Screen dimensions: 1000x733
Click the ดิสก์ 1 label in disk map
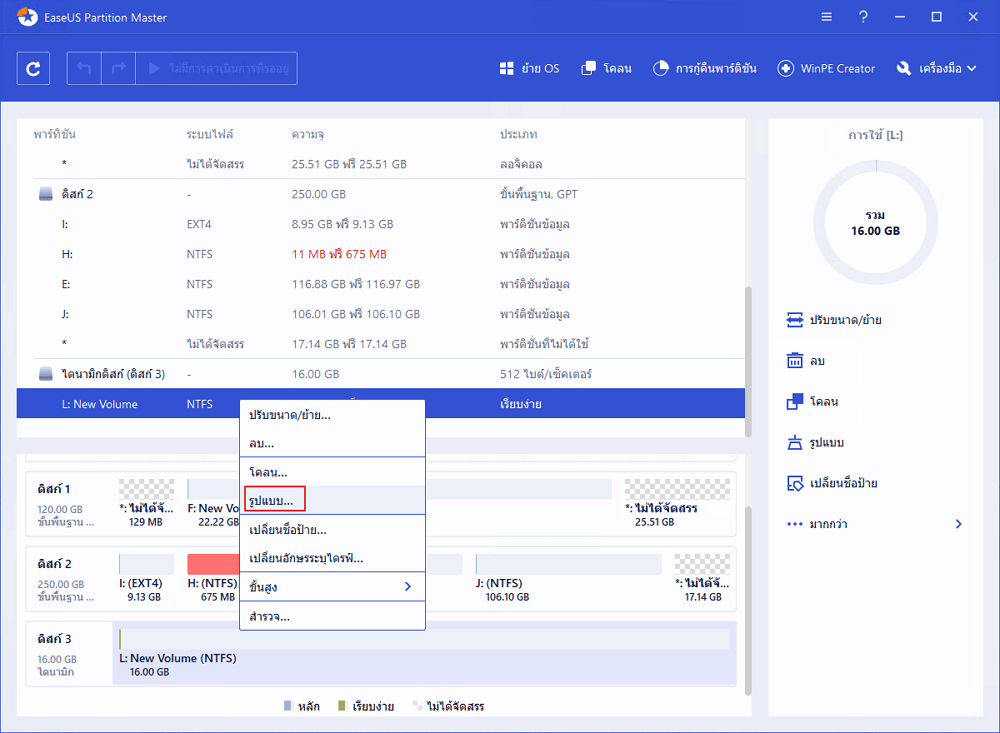[54, 489]
